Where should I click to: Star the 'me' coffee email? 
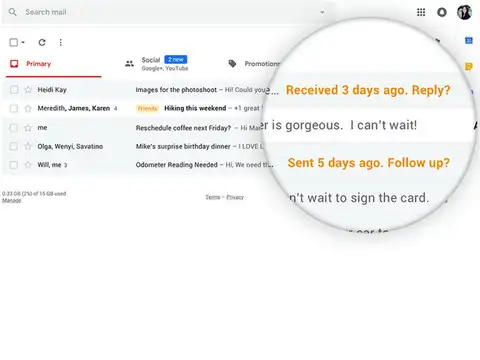point(28,128)
